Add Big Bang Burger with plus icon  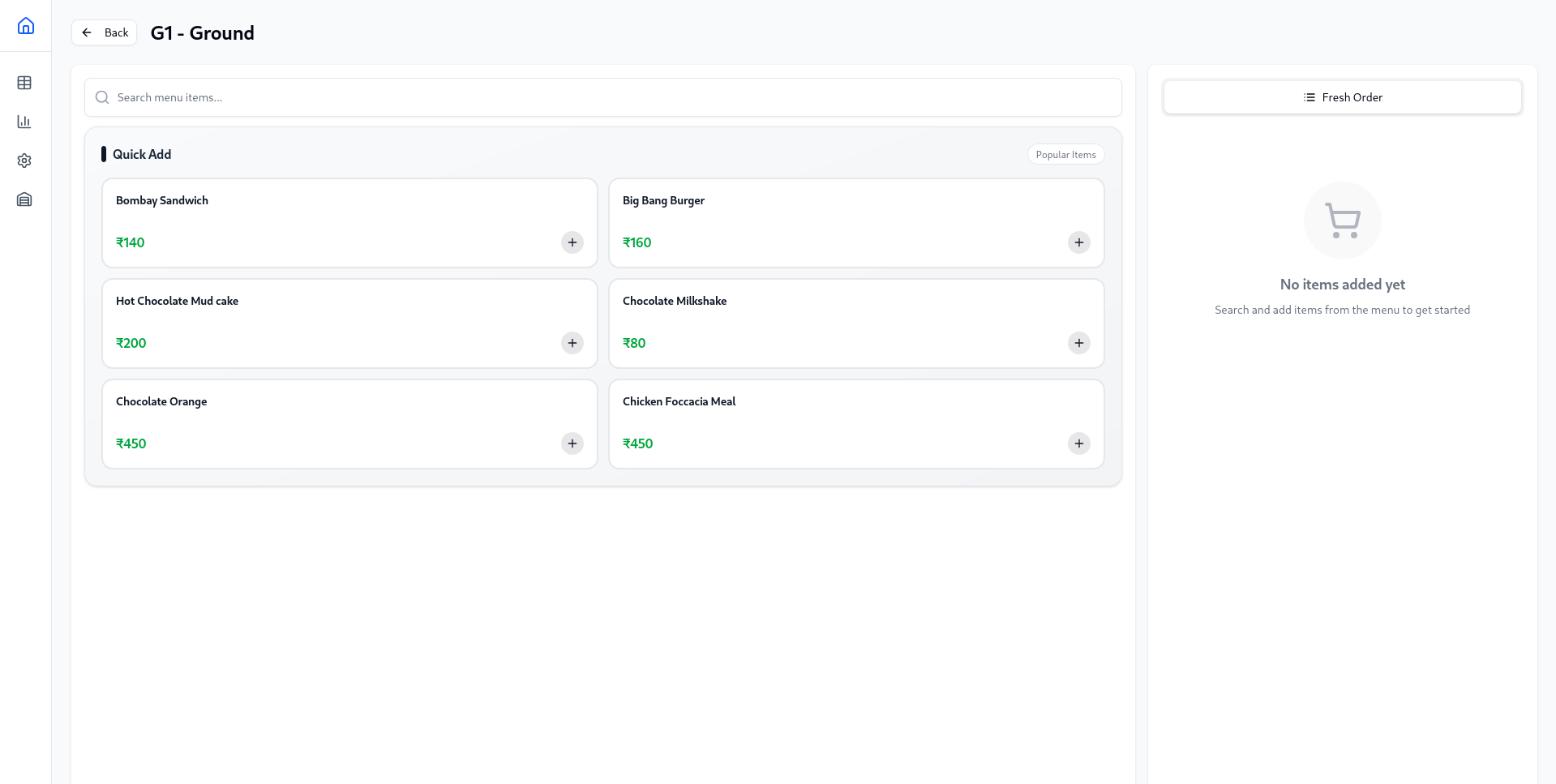1079,242
